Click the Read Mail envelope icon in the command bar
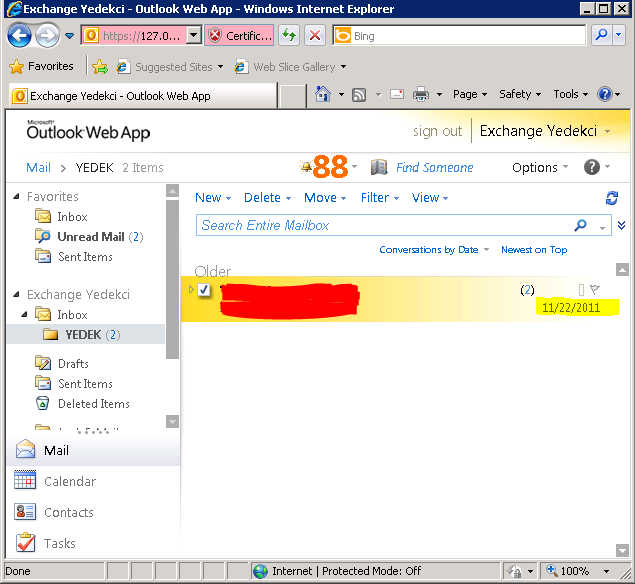The image size is (635, 584). point(396,95)
